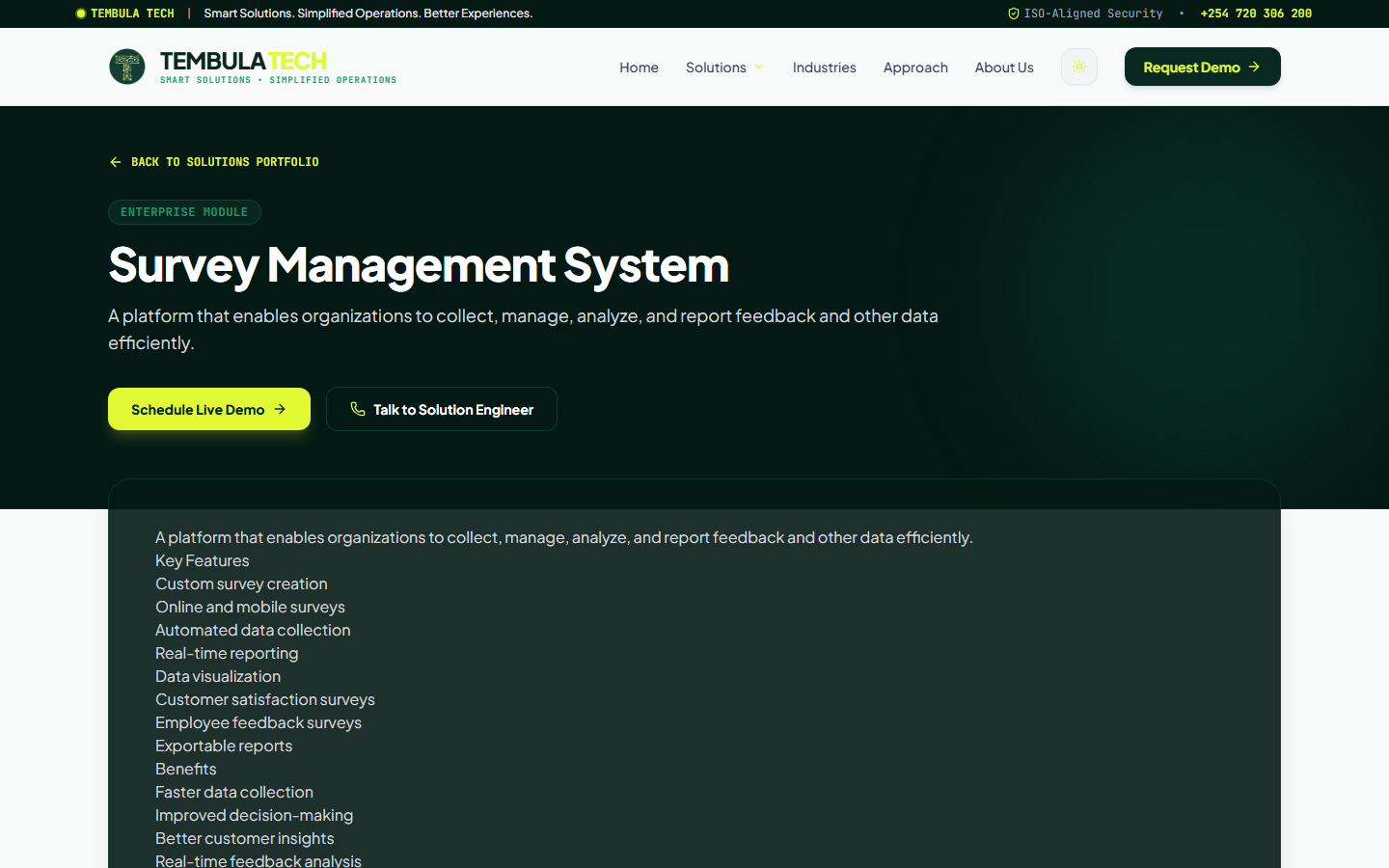Image resolution: width=1389 pixels, height=868 pixels.
Task: Open the Industries menu item
Action: coord(825,68)
